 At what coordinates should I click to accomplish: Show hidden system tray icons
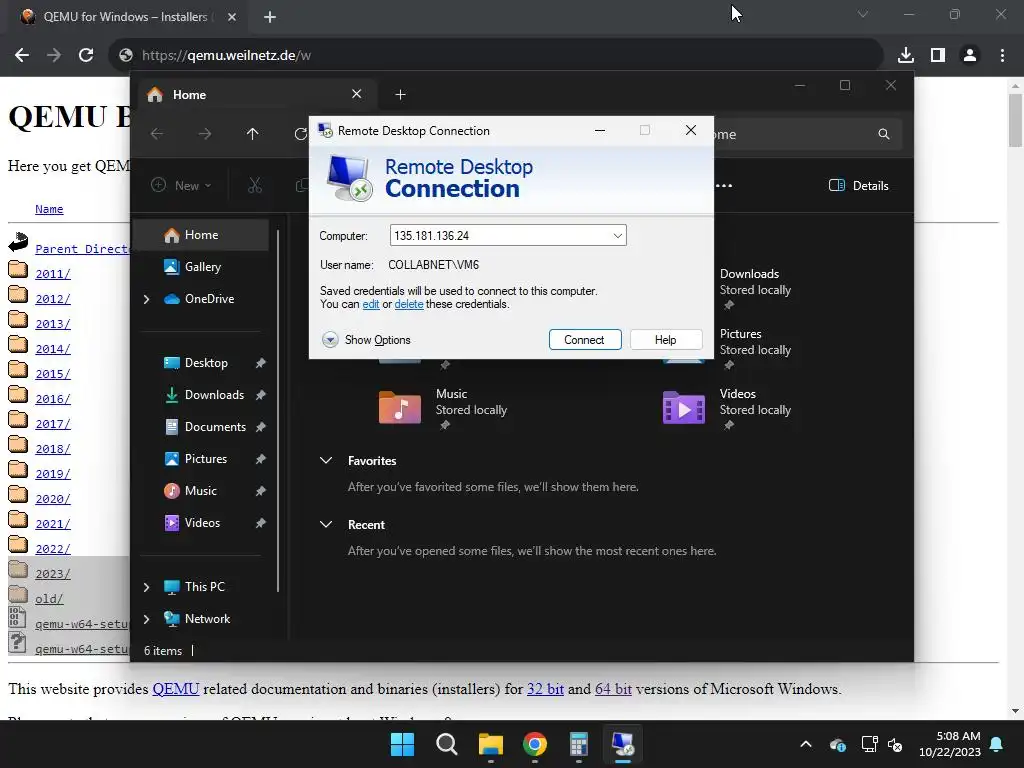click(806, 744)
